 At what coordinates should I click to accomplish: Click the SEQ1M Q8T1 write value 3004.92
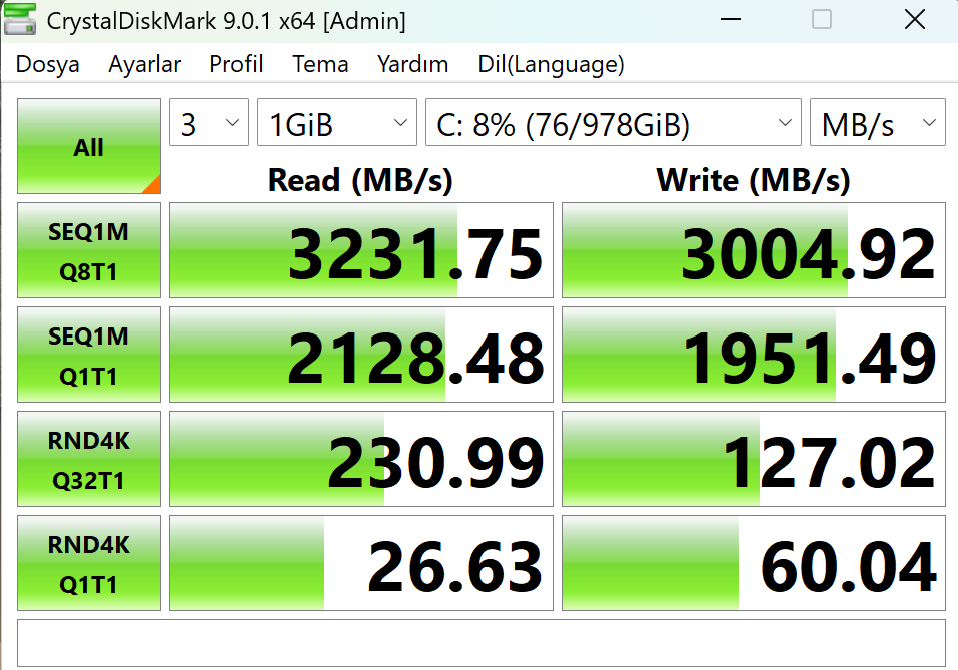pos(754,250)
